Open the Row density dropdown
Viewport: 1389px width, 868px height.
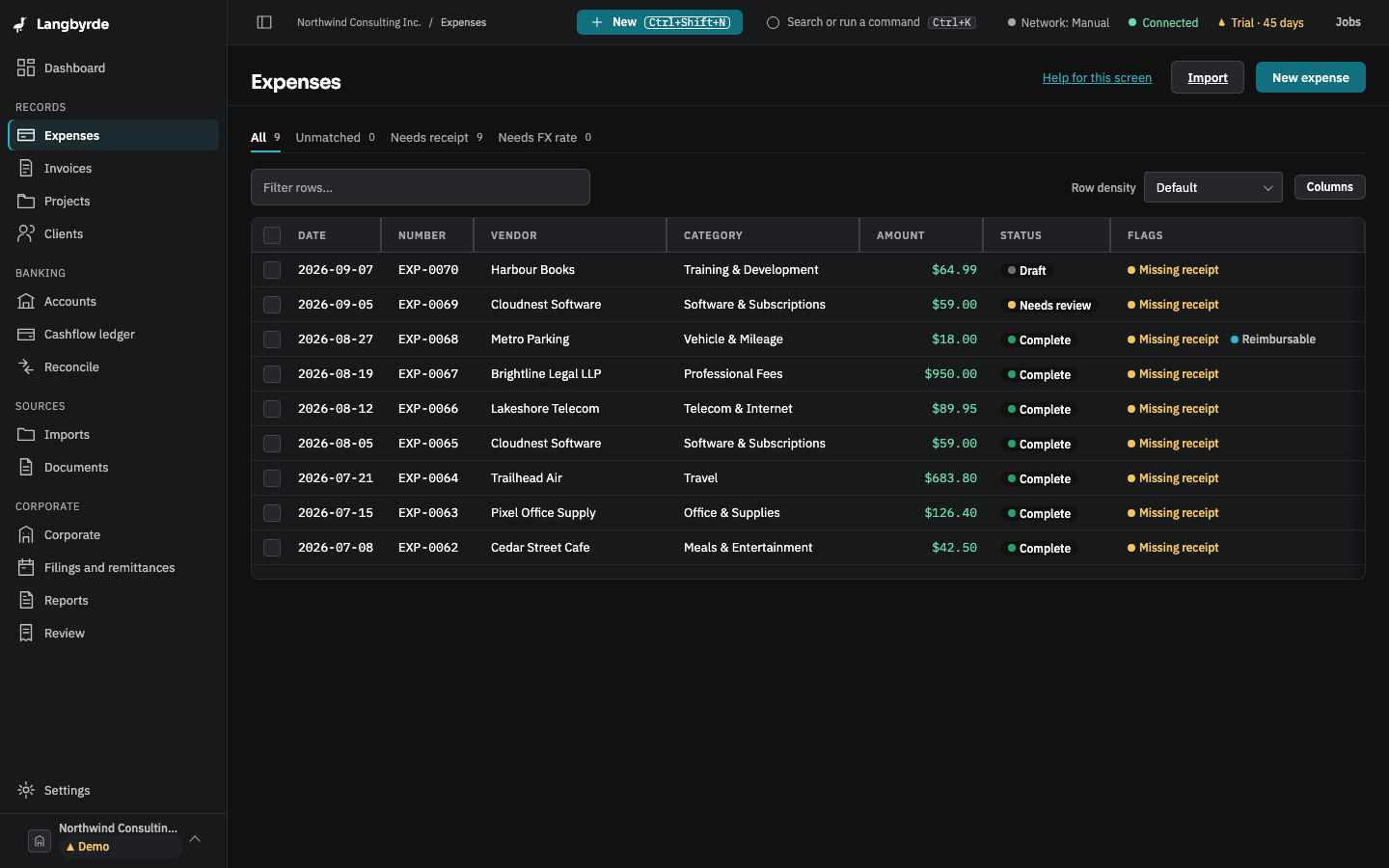pyautogui.click(x=1212, y=187)
